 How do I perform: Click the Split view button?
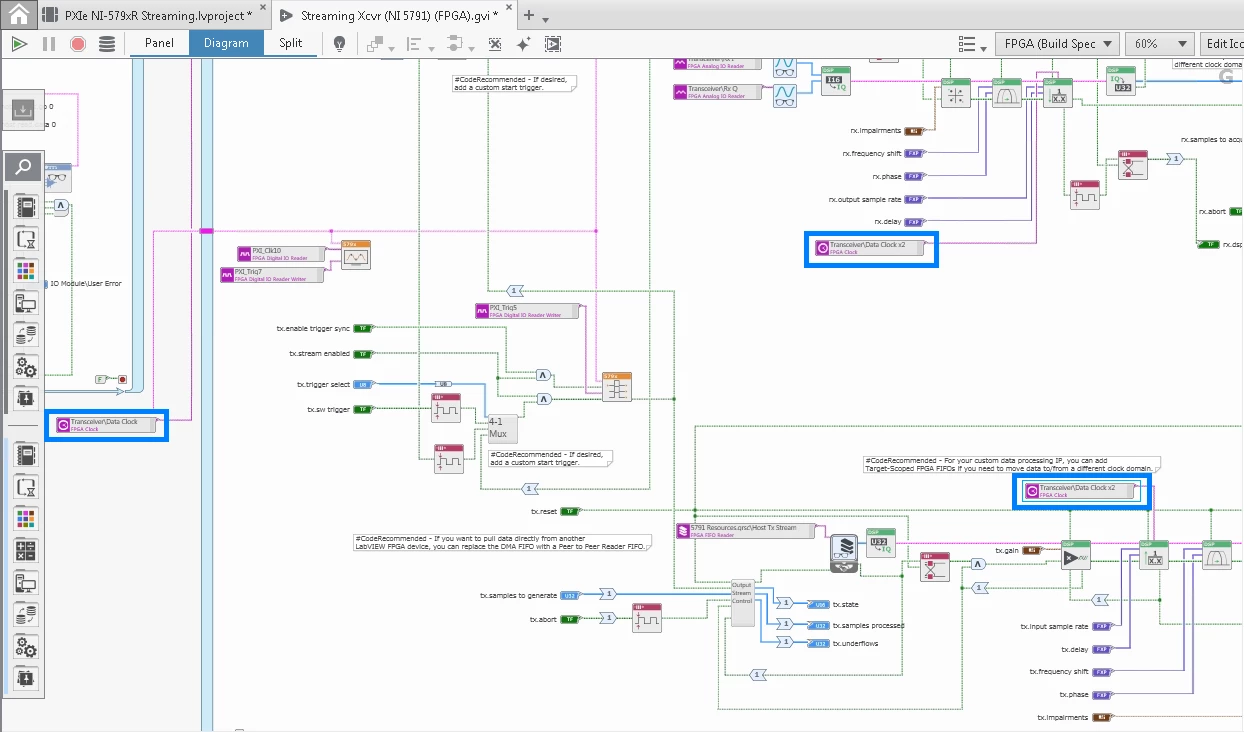(290, 44)
